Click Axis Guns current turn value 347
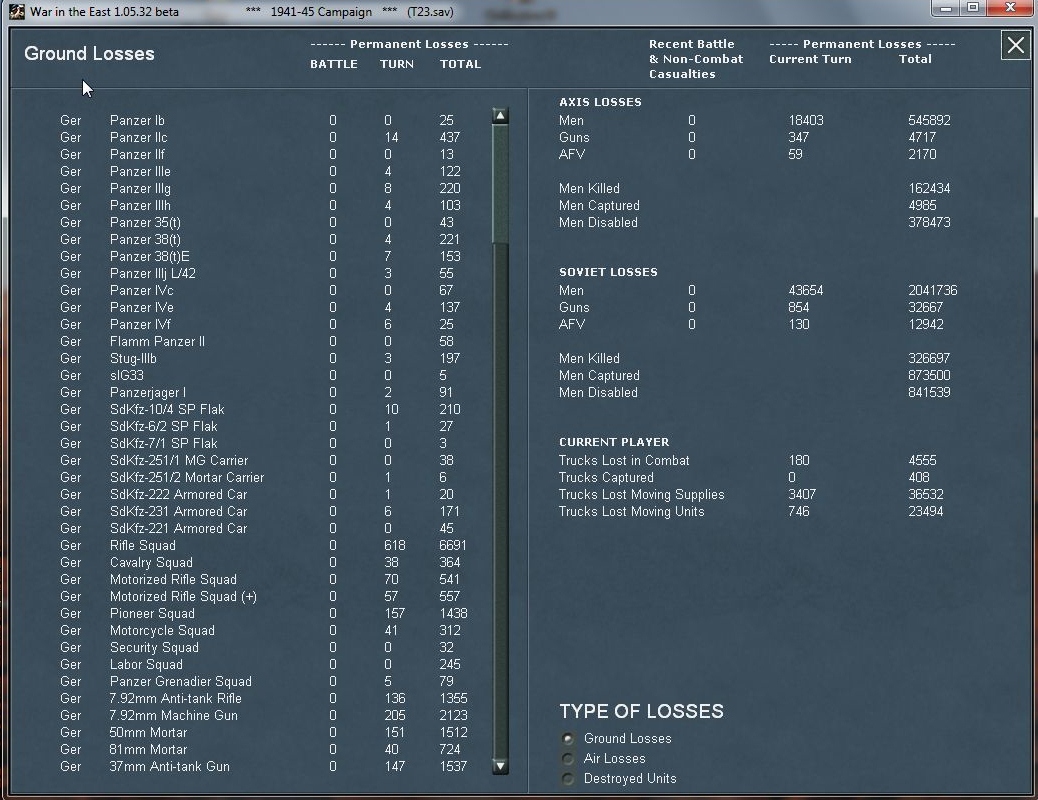 pyautogui.click(x=799, y=138)
